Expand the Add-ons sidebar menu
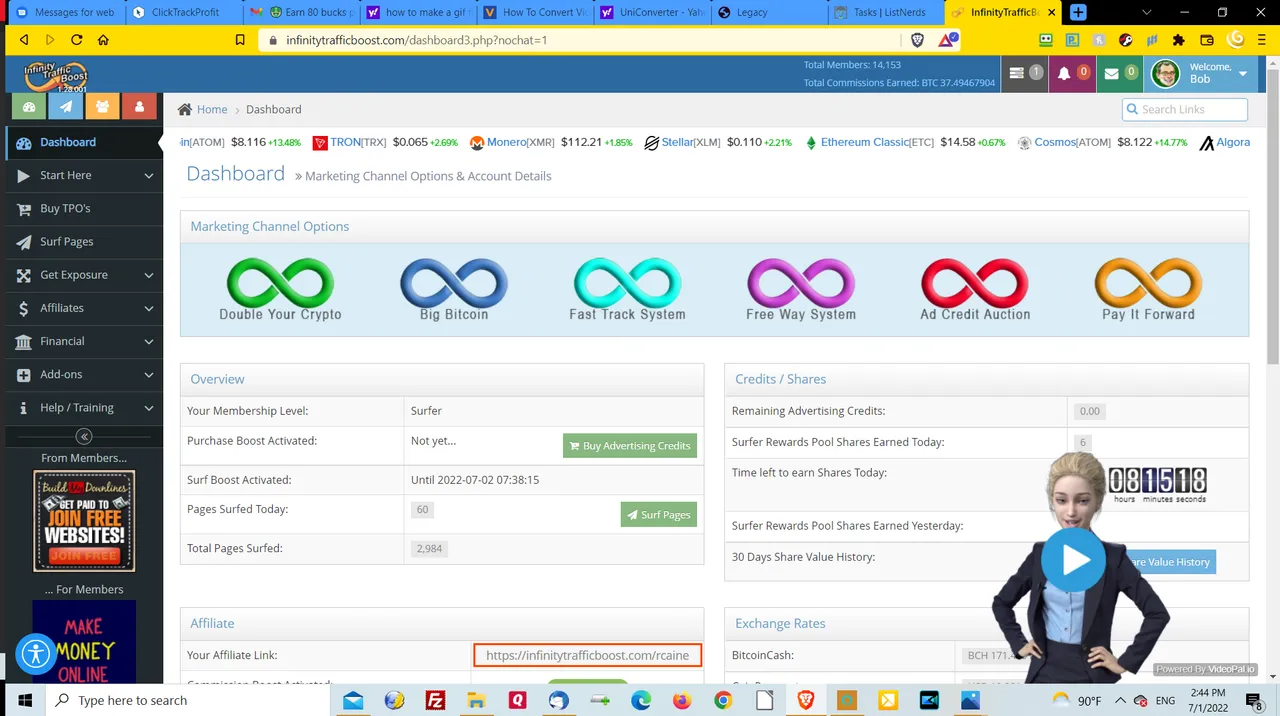Screen dimensions: 1280x716 tap(84, 374)
